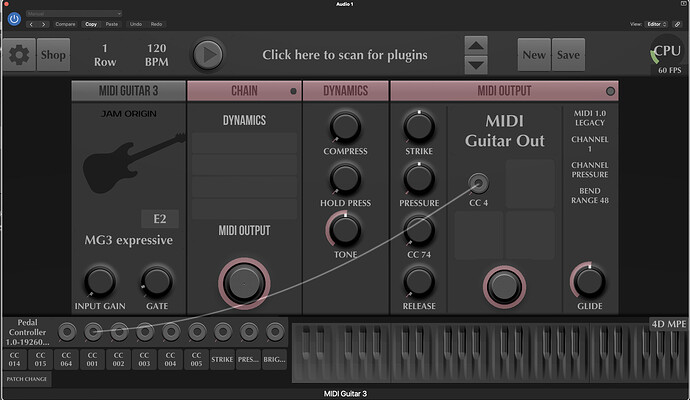690x400 pixels.
Task: Click the CC 4 output port
Action: [479, 182]
